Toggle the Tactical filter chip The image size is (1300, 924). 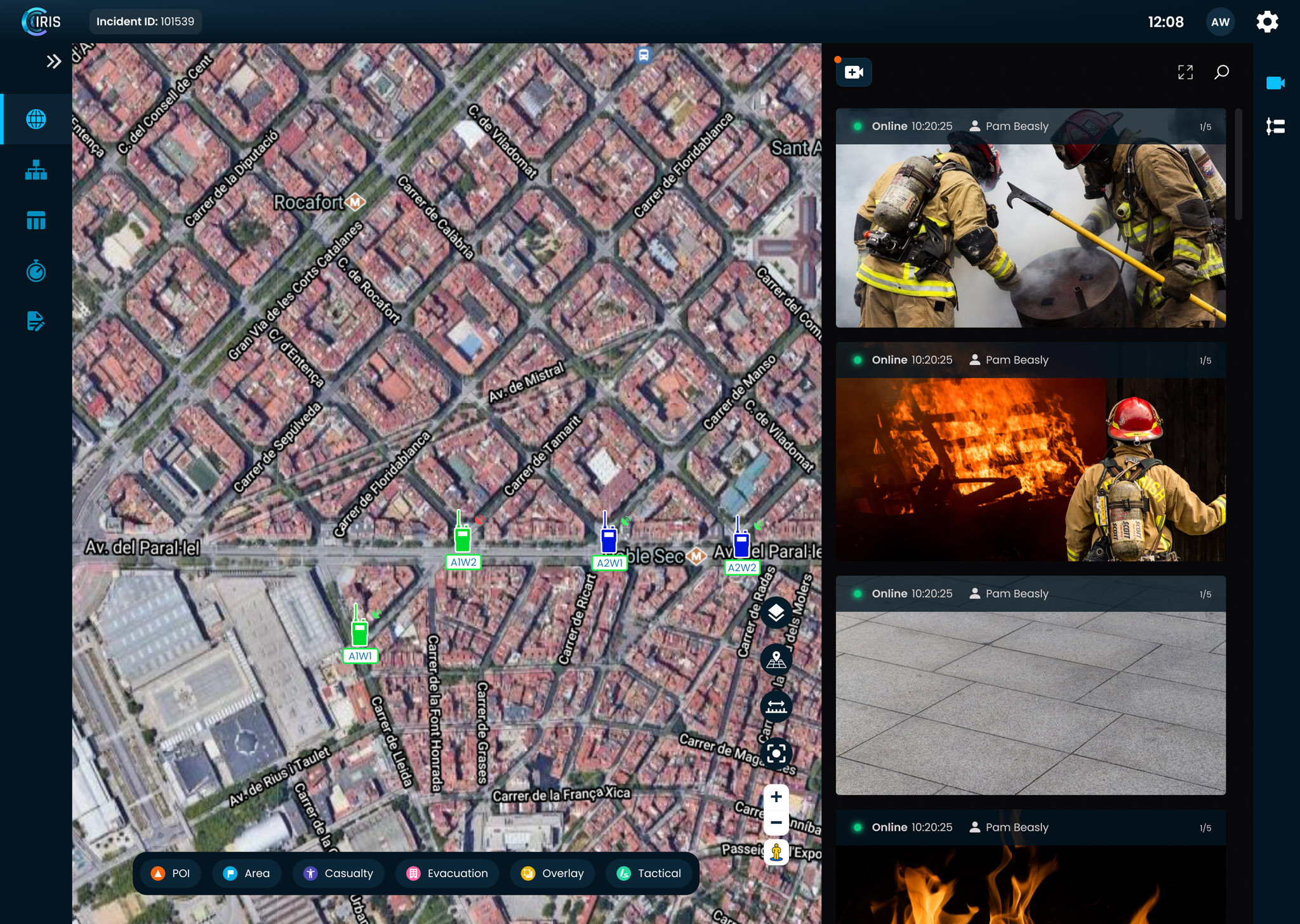click(649, 873)
